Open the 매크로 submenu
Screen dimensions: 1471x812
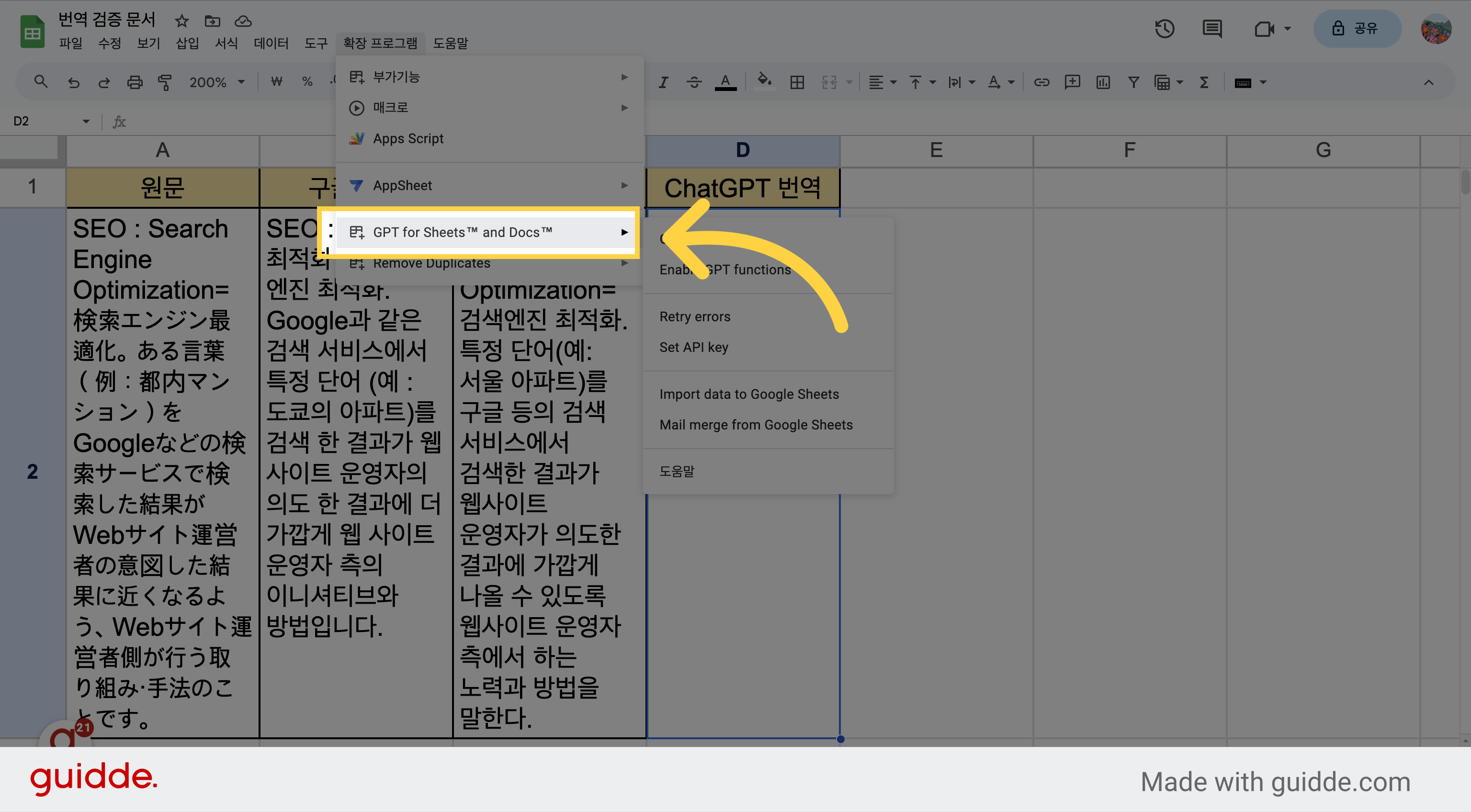490,107
